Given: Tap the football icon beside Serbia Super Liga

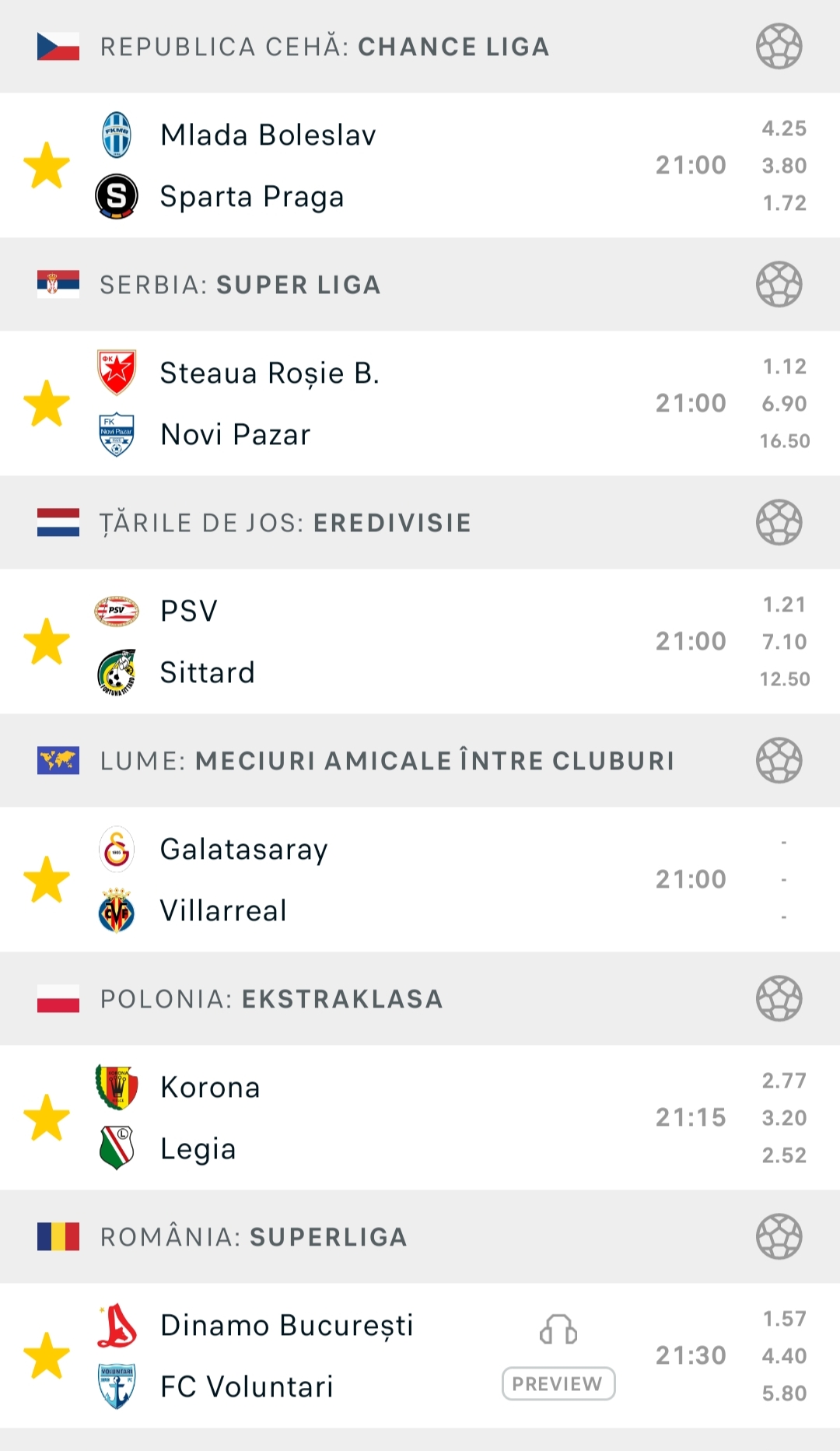Looking at the screenshot, I should [x=779, y=285].
